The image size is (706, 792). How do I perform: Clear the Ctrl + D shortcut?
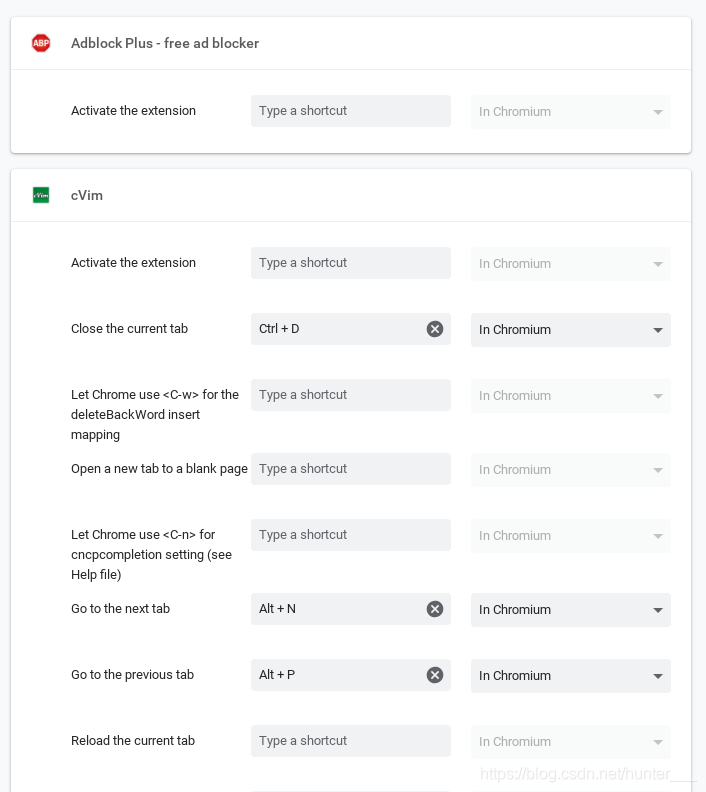[x=435, y=329]
